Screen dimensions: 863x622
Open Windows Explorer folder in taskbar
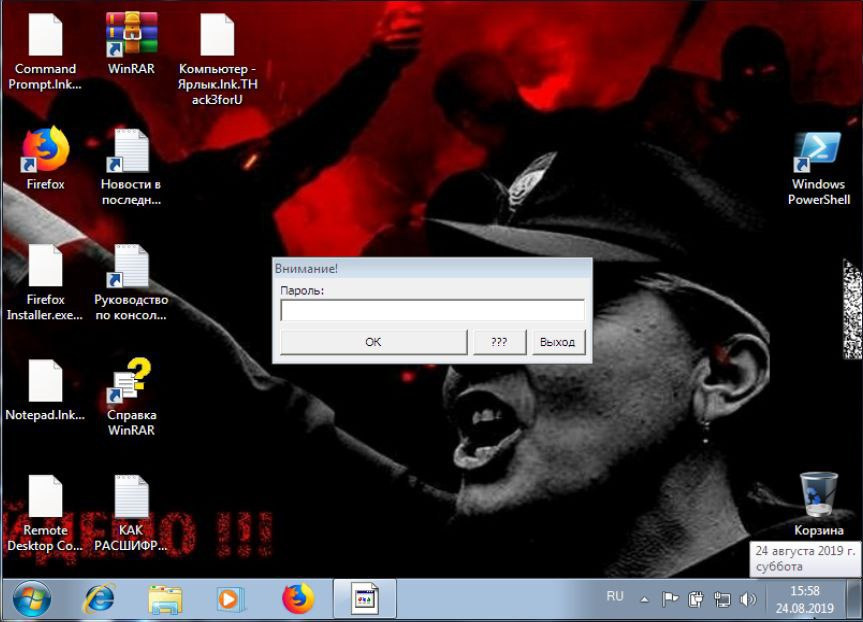pos(165,599)
